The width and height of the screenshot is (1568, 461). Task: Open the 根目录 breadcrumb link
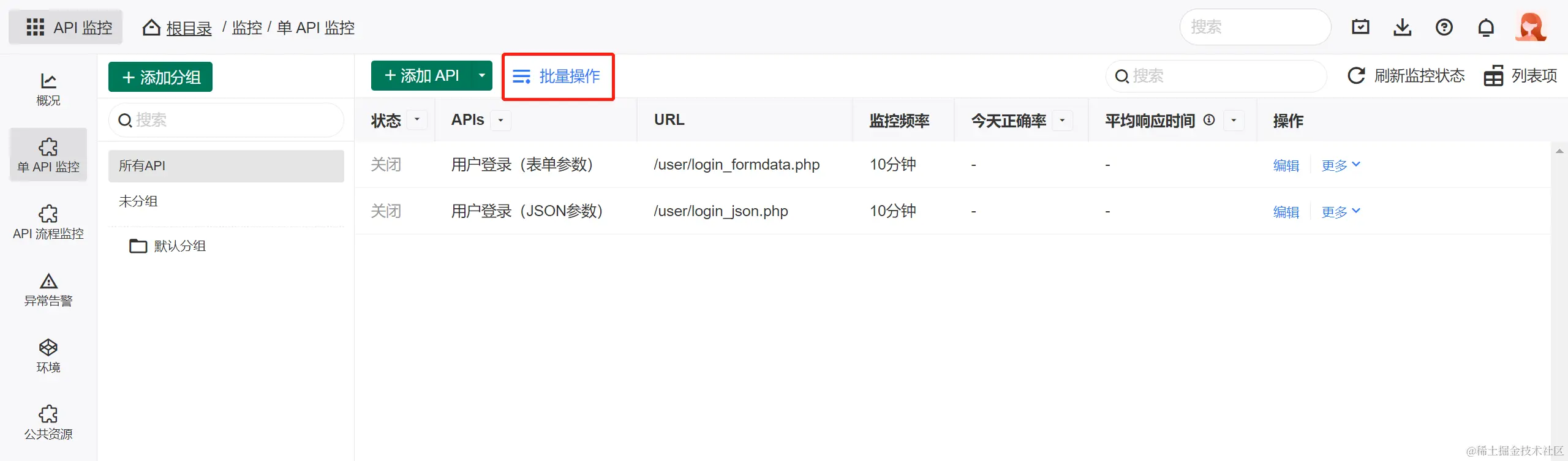[189, 28]
